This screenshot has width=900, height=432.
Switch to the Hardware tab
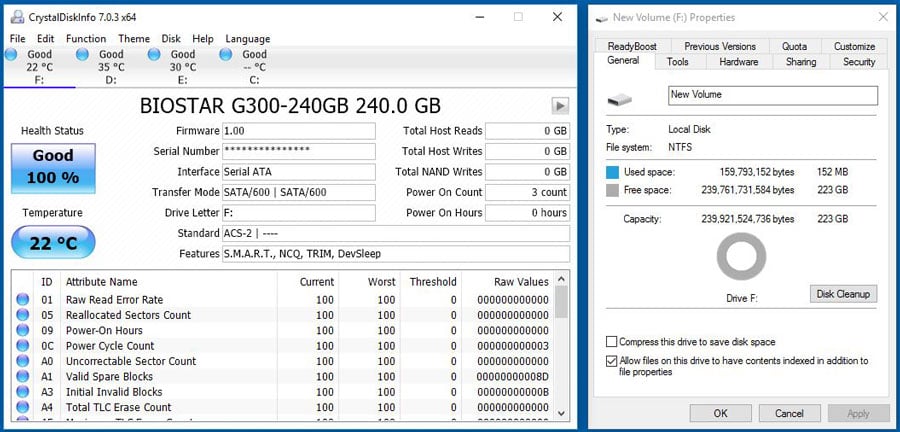[x=739, y=62]
